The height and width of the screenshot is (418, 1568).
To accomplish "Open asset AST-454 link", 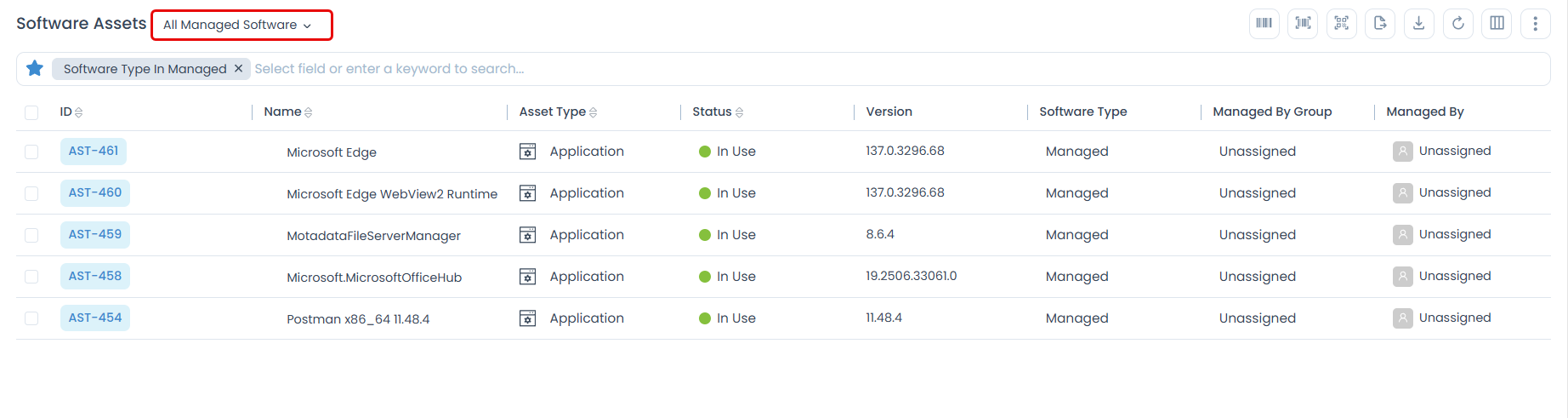I will pos(95,318).
